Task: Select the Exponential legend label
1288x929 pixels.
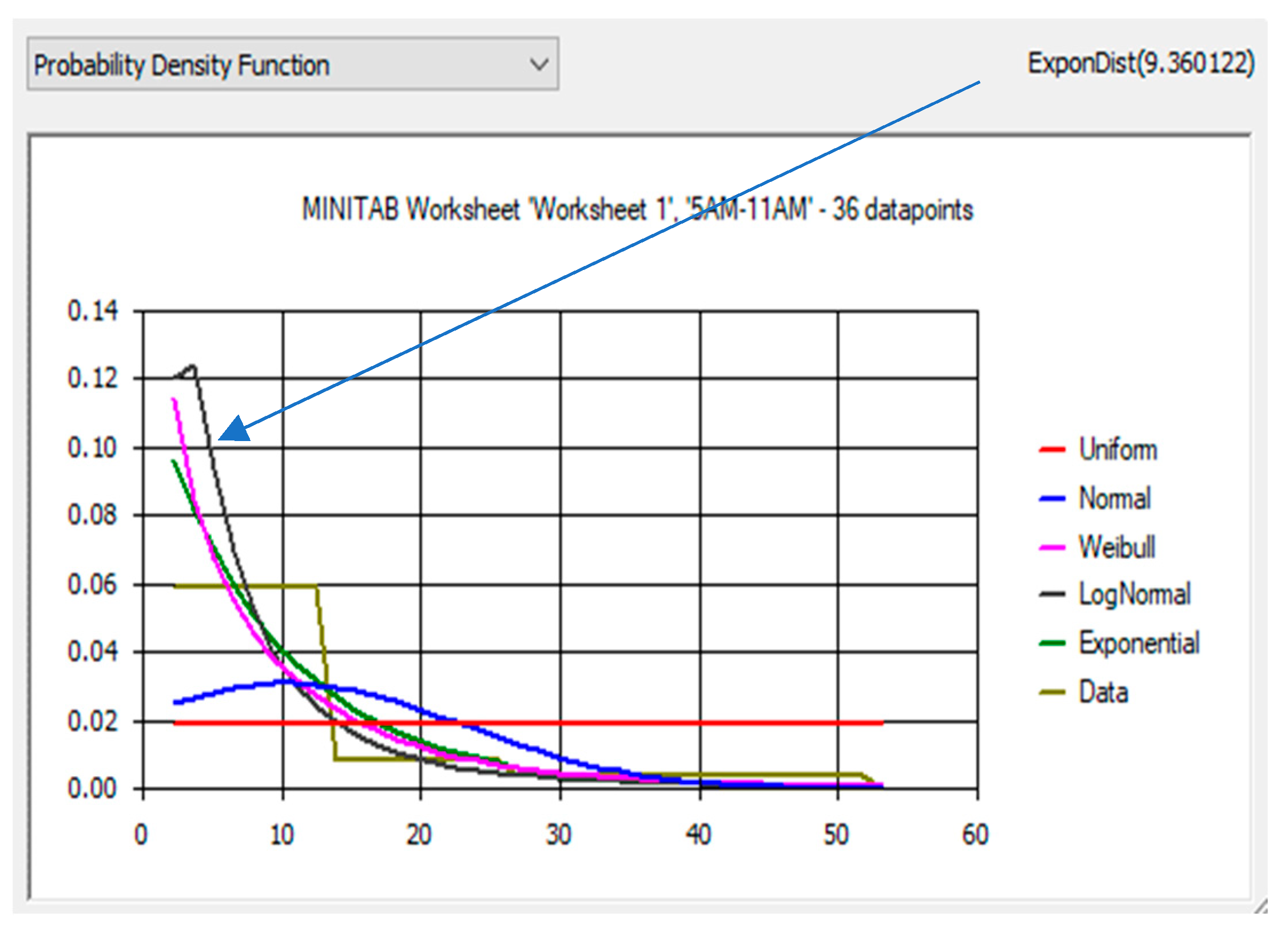Action: 1139,644
